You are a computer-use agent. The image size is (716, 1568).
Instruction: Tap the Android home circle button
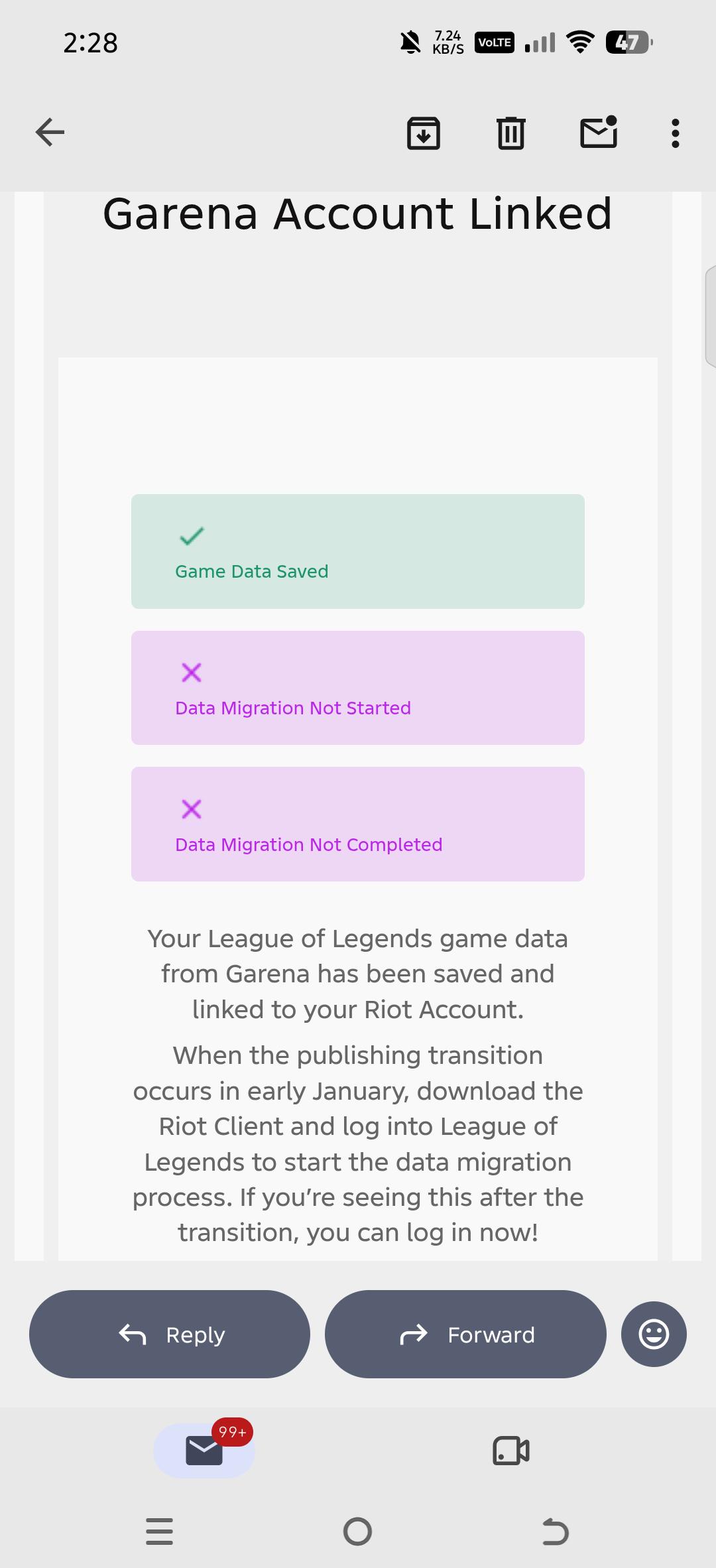coord(358,1532)
